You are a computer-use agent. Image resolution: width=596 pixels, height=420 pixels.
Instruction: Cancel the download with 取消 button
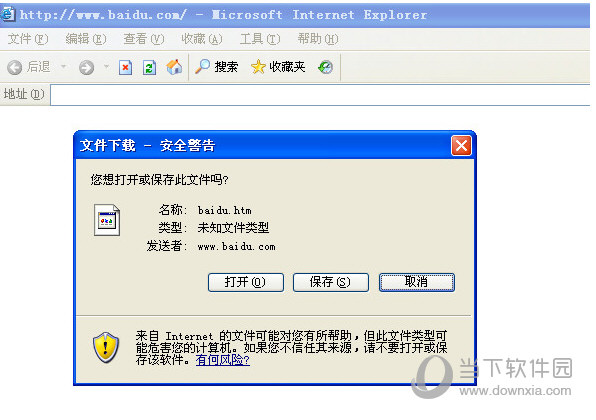coord(417,282)
